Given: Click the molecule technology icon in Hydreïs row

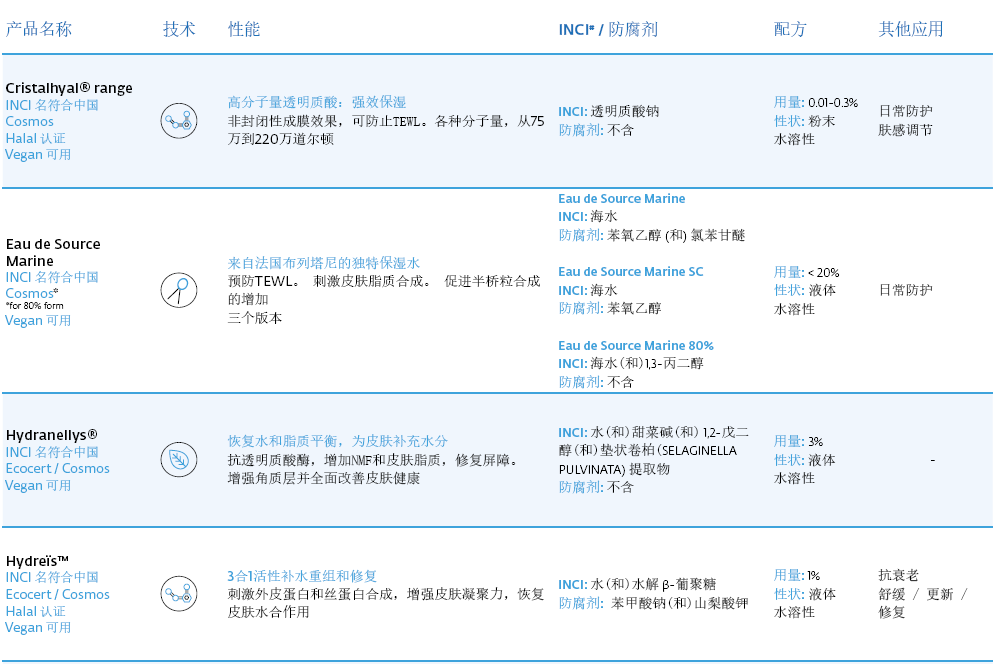Looking at the screenshot, I should 179,594.
